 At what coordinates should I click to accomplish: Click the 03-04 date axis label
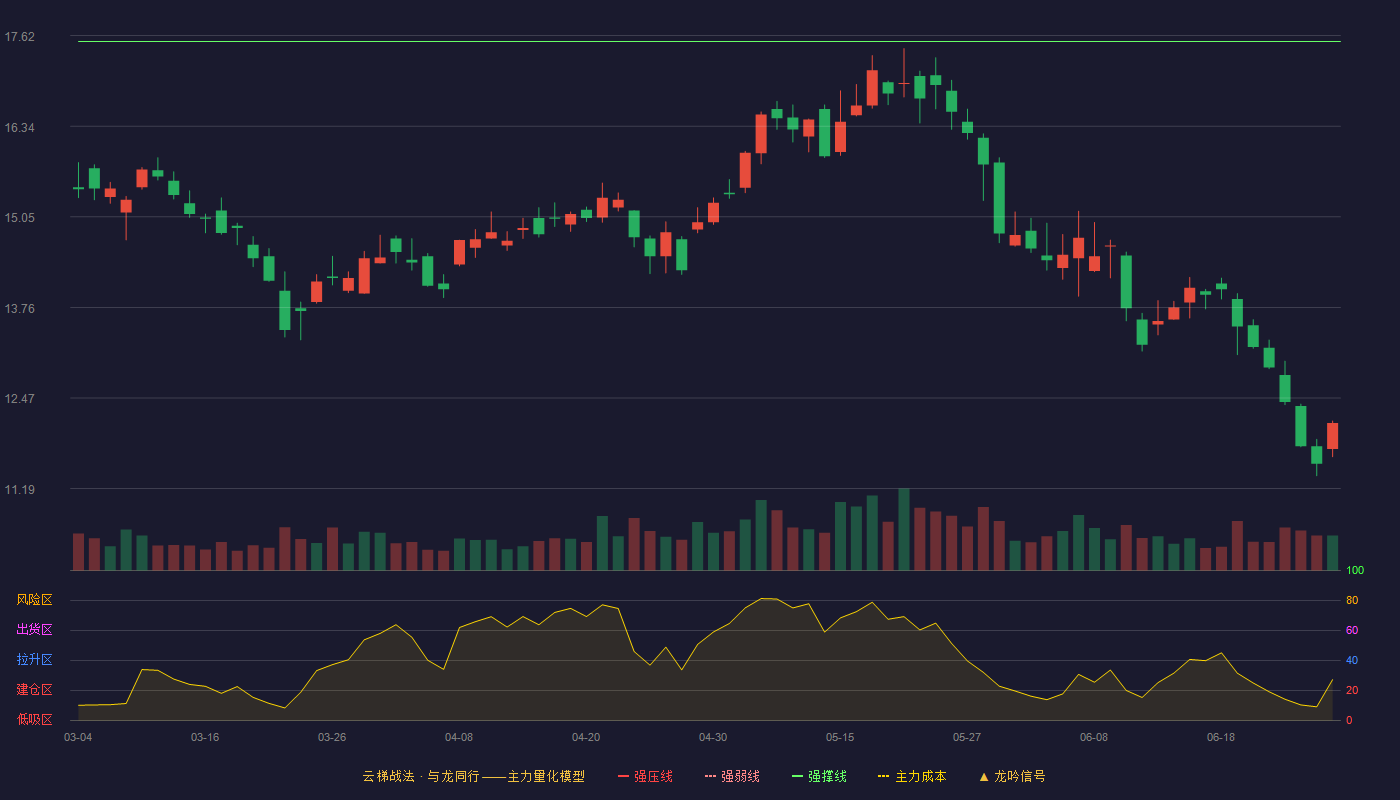coord(78,737)
